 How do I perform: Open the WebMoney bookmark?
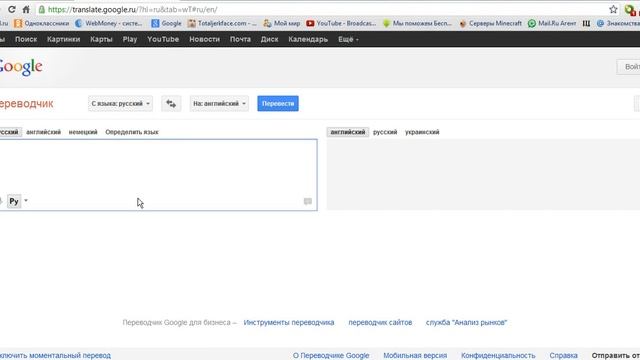click(x=109, y=24)
